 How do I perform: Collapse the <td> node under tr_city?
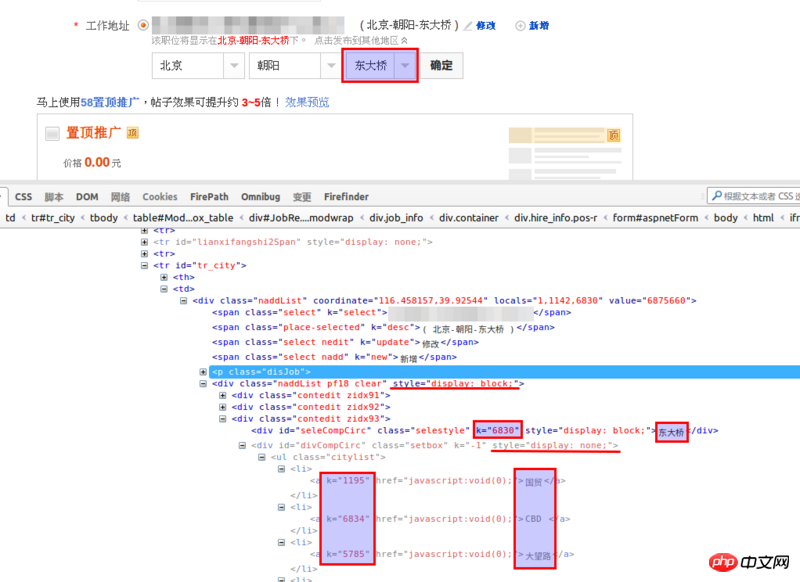pyautogui.click(x=164, y=289)
